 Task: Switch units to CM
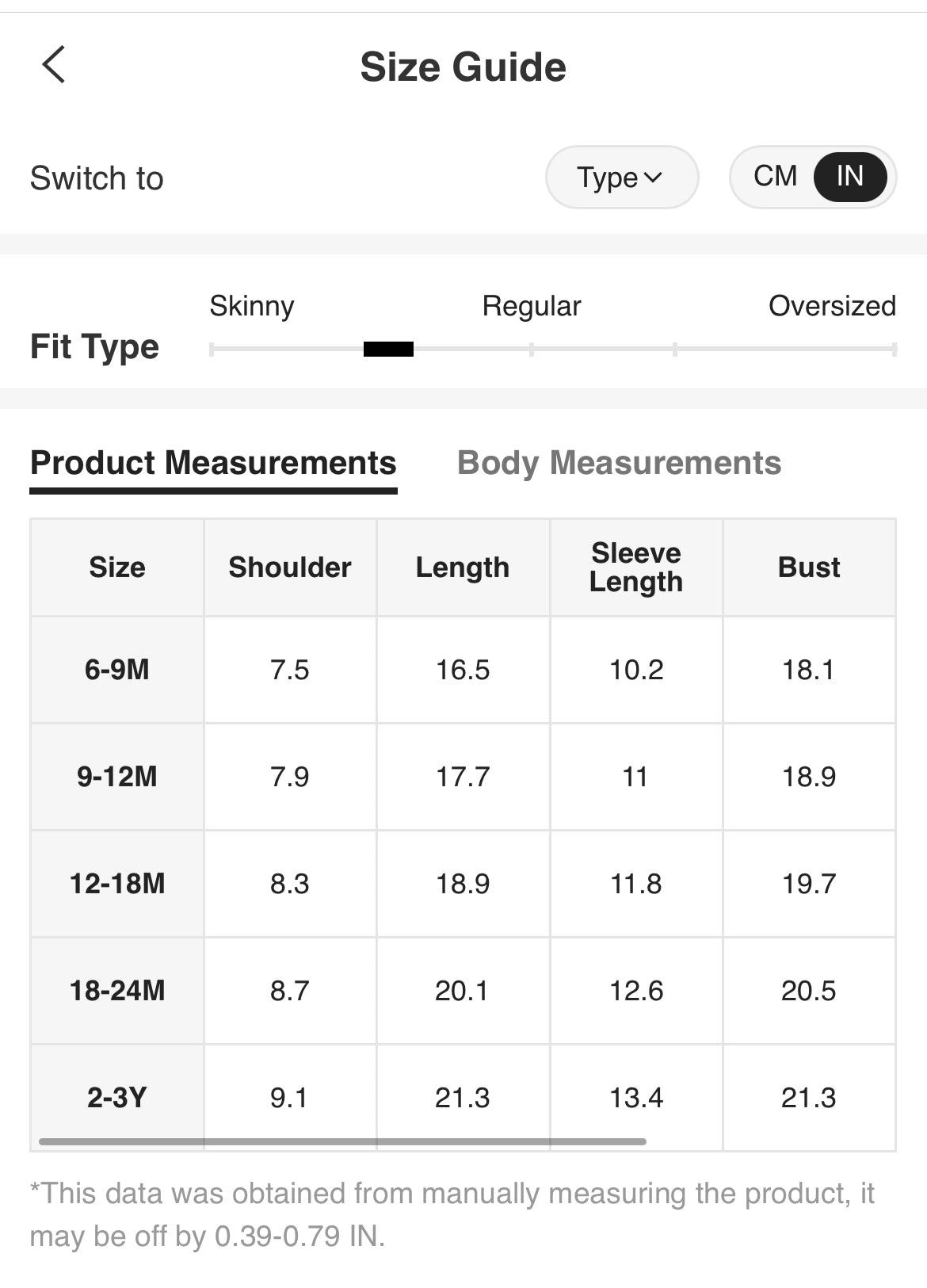pyautogui.click(x=774, y=176)
